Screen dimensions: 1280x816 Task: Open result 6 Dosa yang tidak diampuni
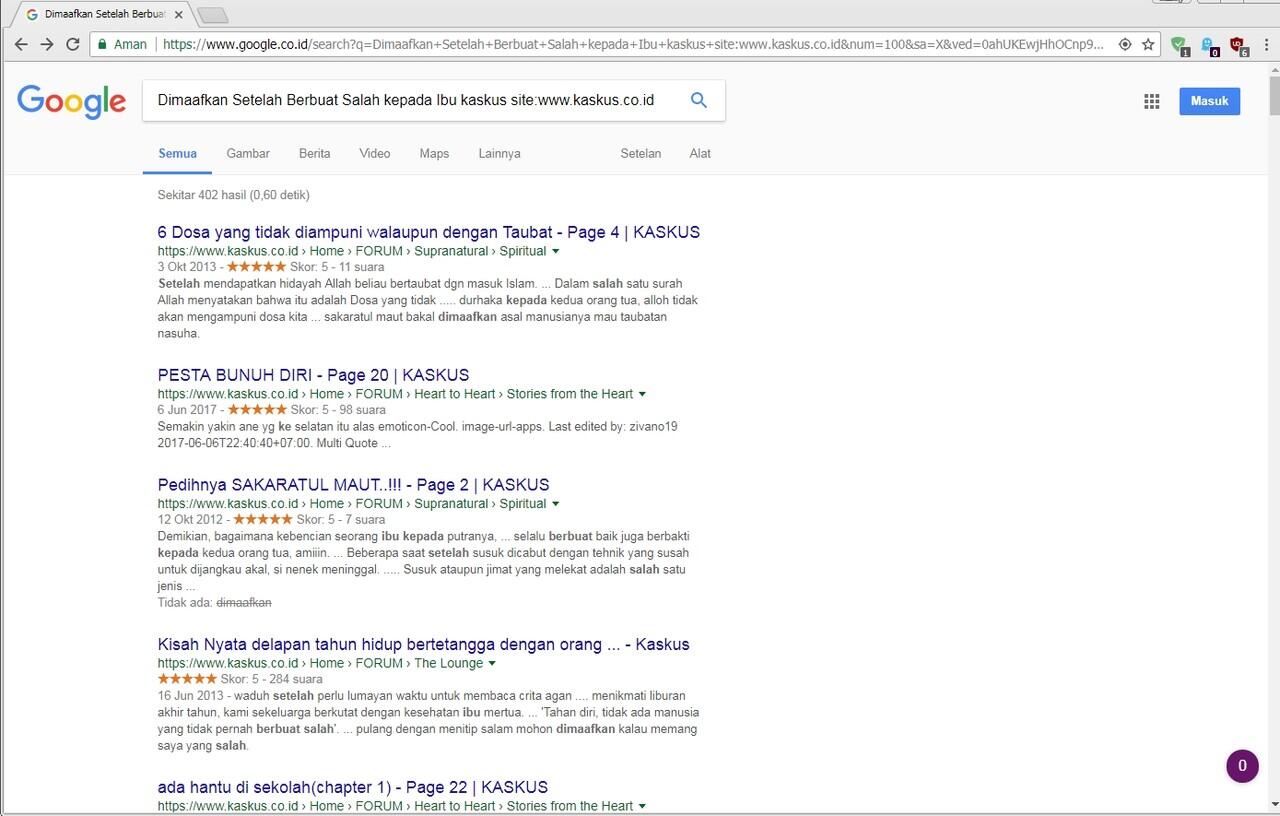point(429,232)
